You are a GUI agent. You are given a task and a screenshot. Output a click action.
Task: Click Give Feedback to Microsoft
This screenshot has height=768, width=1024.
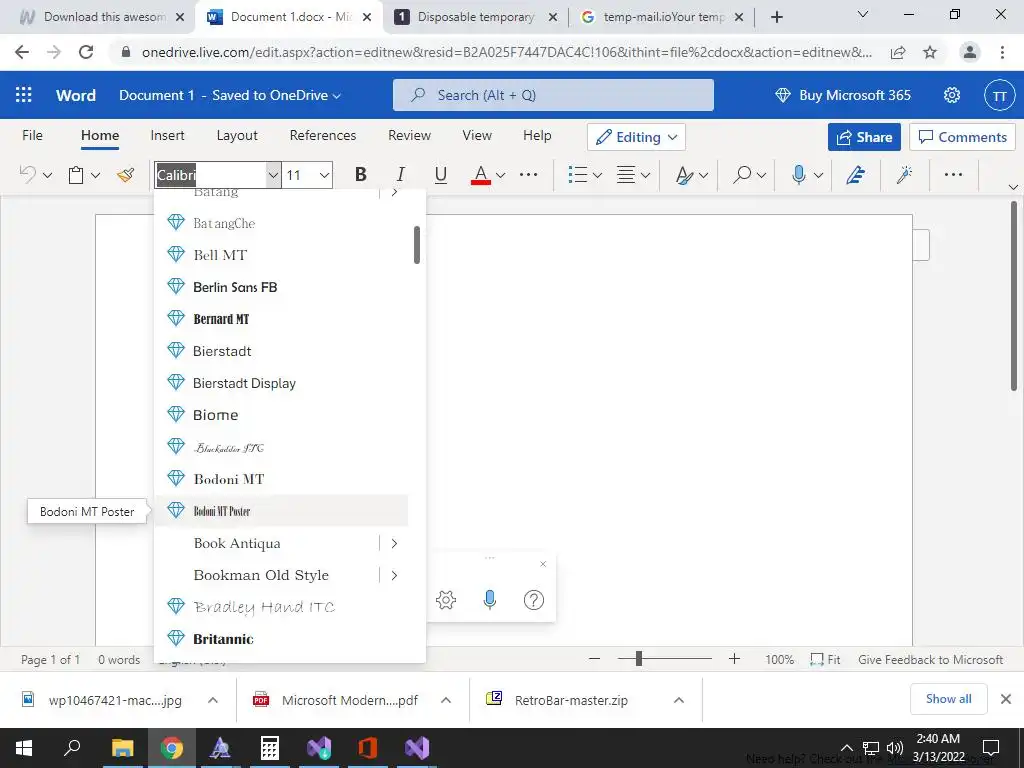[930, 660]
